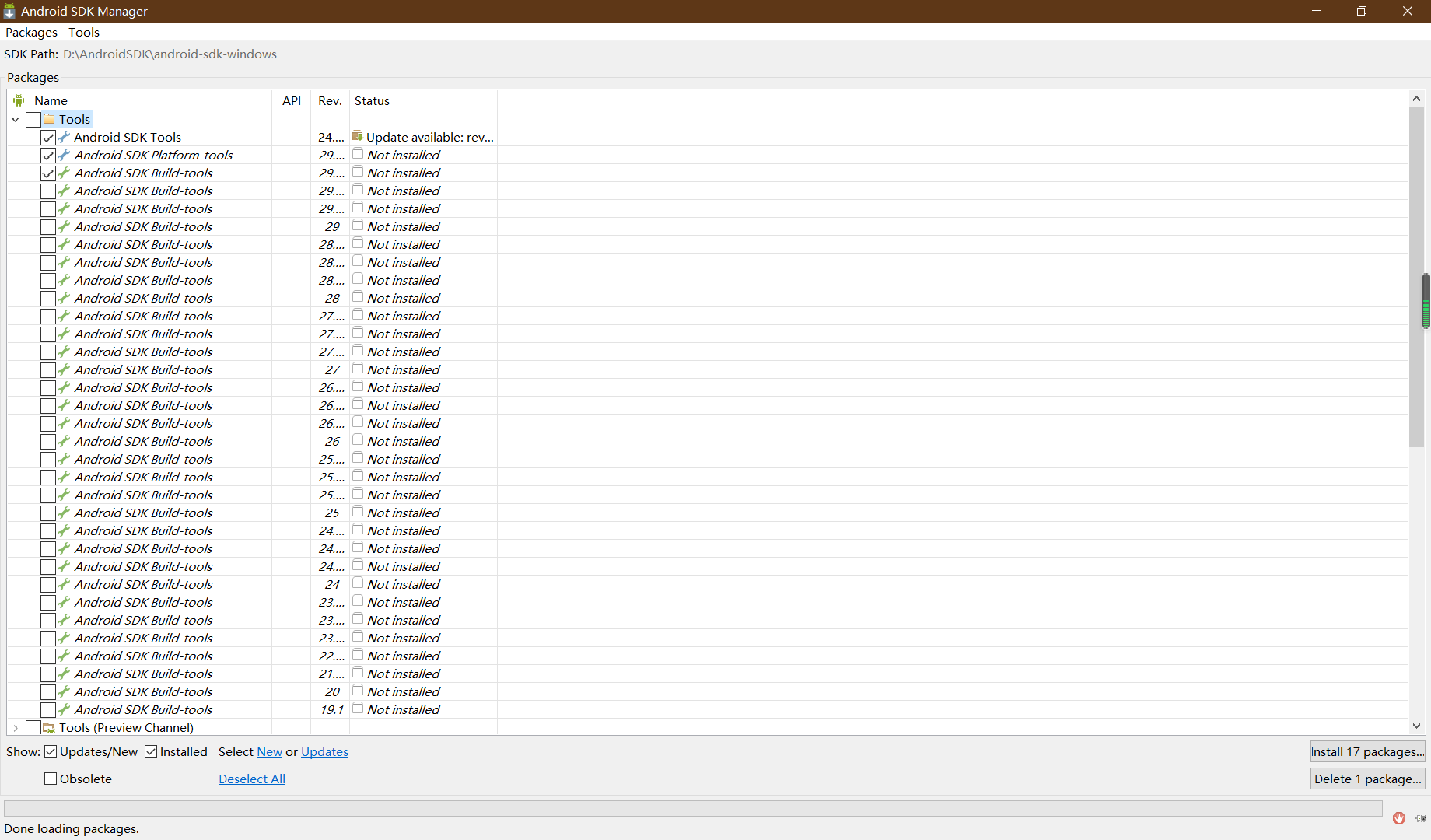This screenshot has width=1431, height=840.
Task: Click wrench icon of Build-tools rev 24 row
Action: click(65, 584)
